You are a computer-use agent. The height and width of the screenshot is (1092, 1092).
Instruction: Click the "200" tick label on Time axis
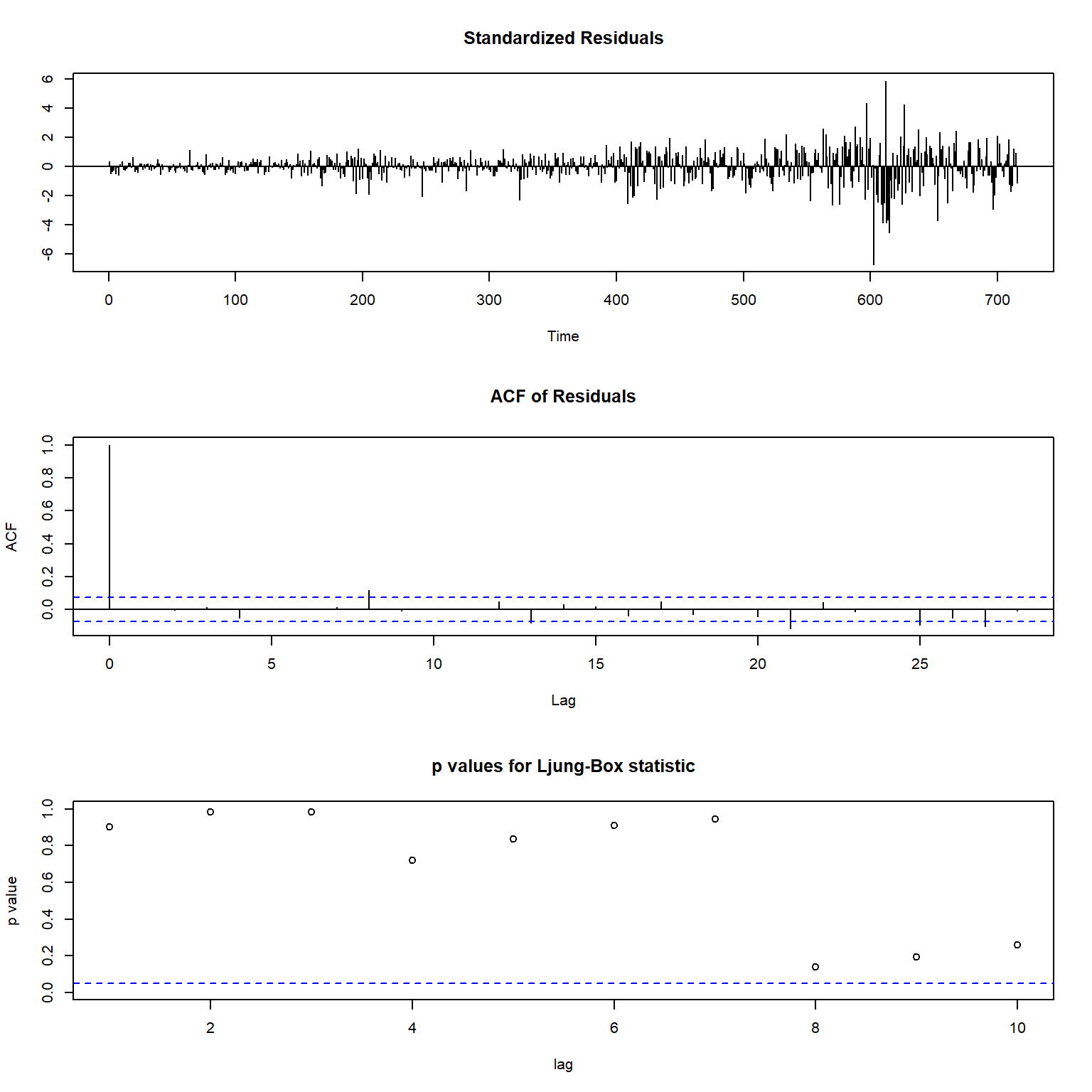363,300
